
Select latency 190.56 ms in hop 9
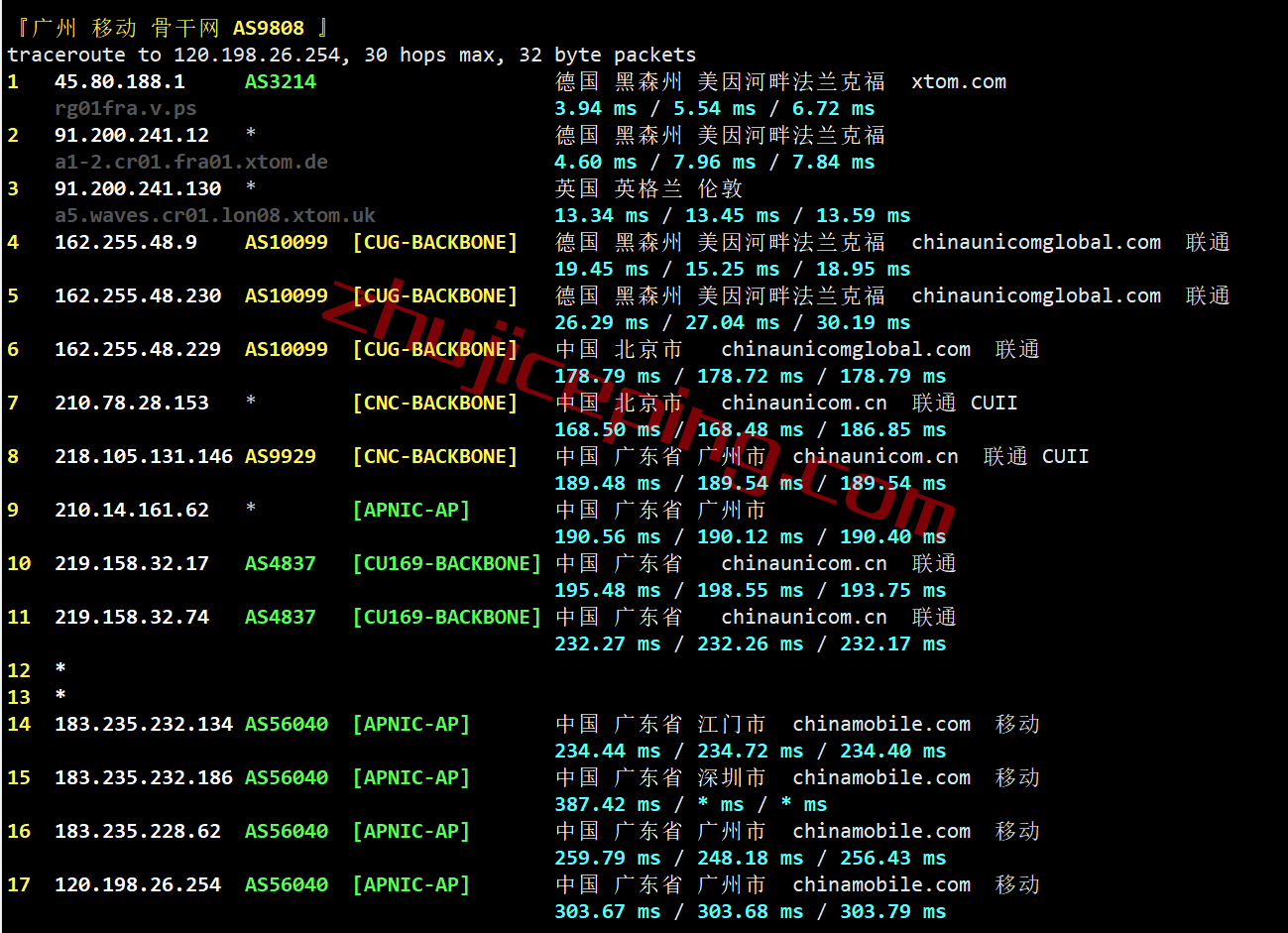(608, 536)
